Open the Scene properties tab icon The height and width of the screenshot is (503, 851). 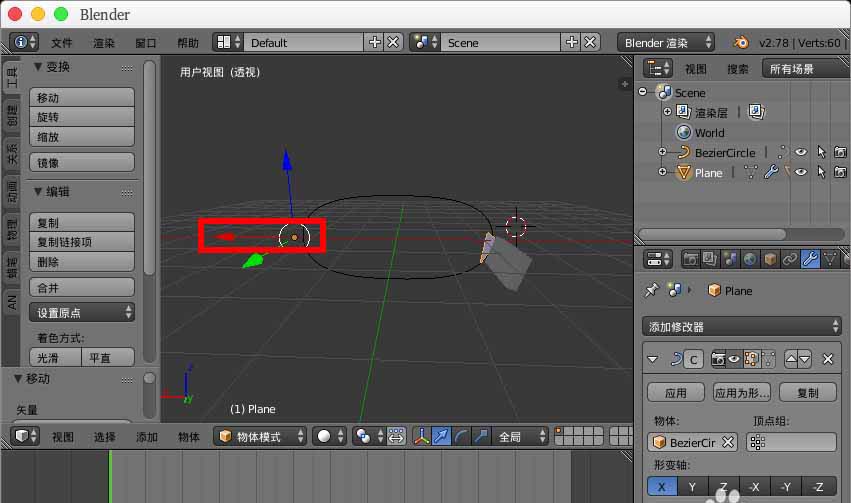tap(730, 259)
